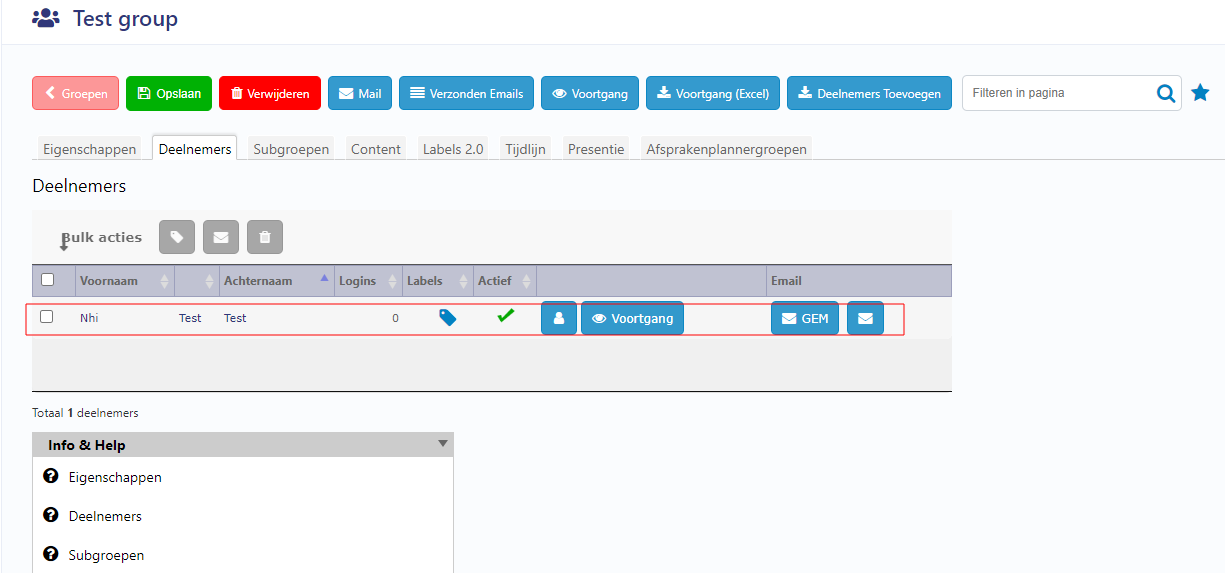This screenshot has height=573, width=1225.
Task: Click the bulk email envelope icon
Action: click(221, 237)
